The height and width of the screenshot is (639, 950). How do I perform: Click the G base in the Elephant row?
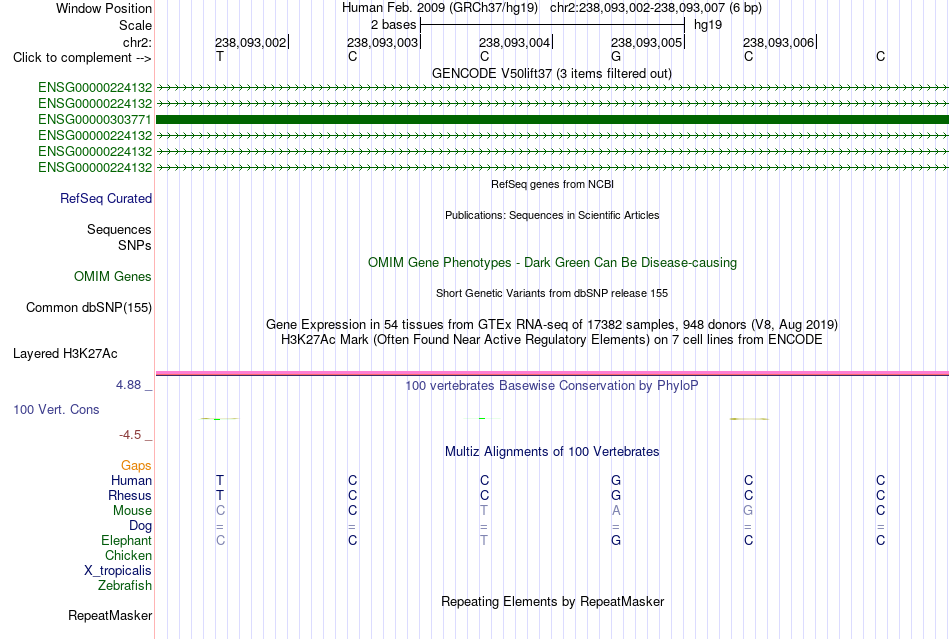(x=616, y=540)
